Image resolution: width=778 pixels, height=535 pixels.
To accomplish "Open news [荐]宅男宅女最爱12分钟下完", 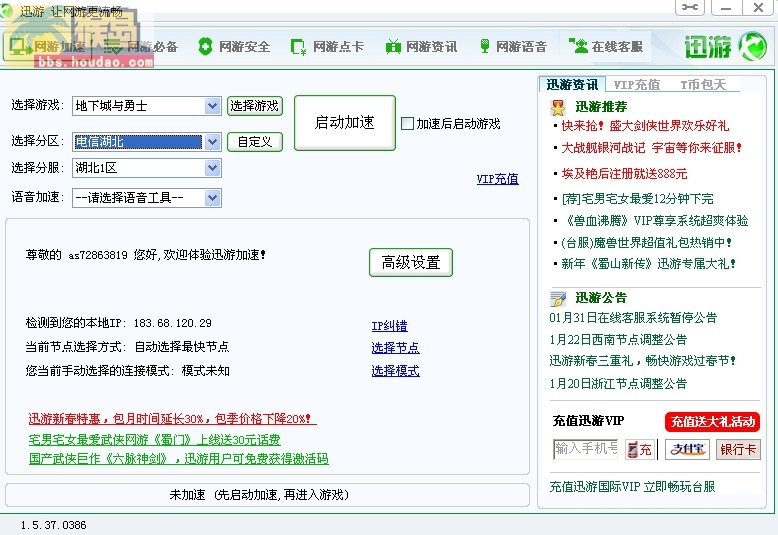I will click(x=638, y=199).
